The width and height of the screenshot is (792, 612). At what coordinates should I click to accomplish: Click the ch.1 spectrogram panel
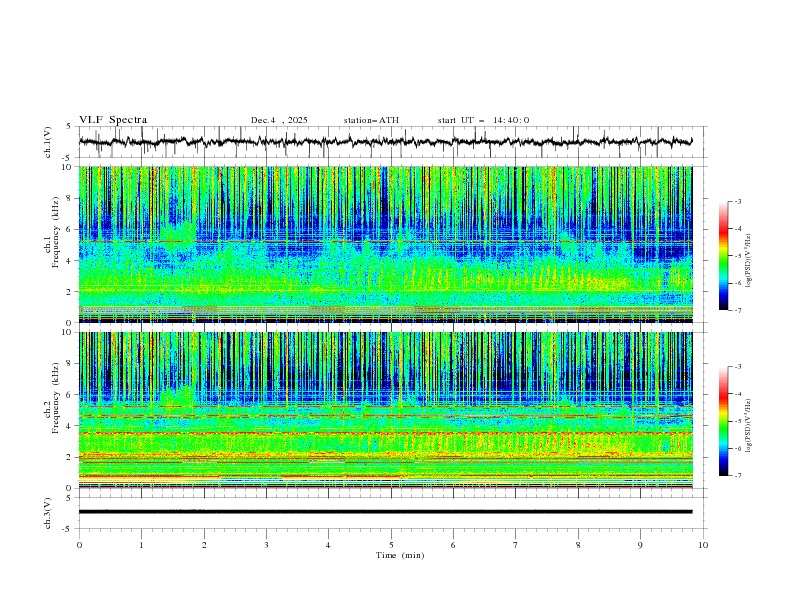pos(385,244)
